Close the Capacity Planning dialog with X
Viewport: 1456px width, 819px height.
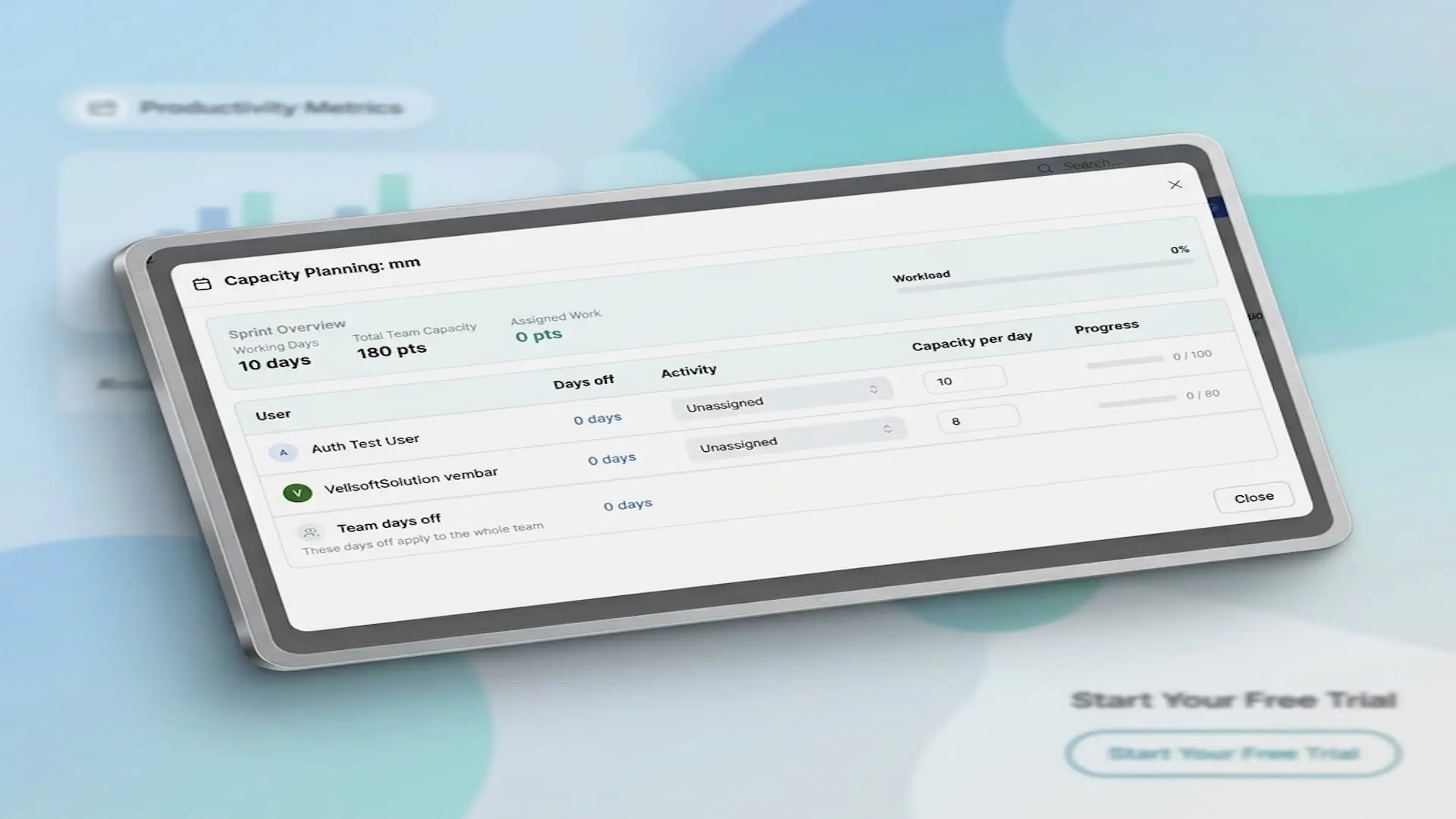point(1175,184)
